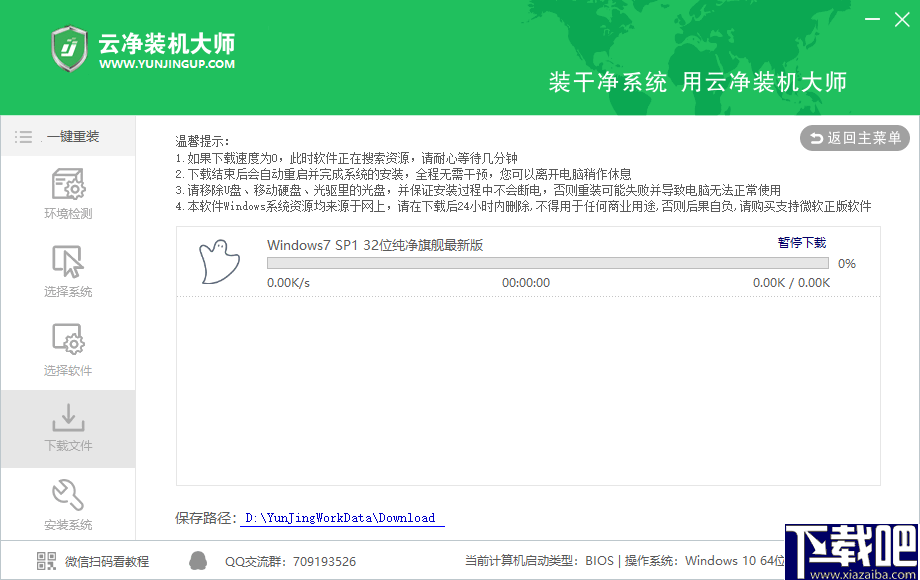Click the download progress bar
The height and width of the screenshot is (580, 920).
547,262
